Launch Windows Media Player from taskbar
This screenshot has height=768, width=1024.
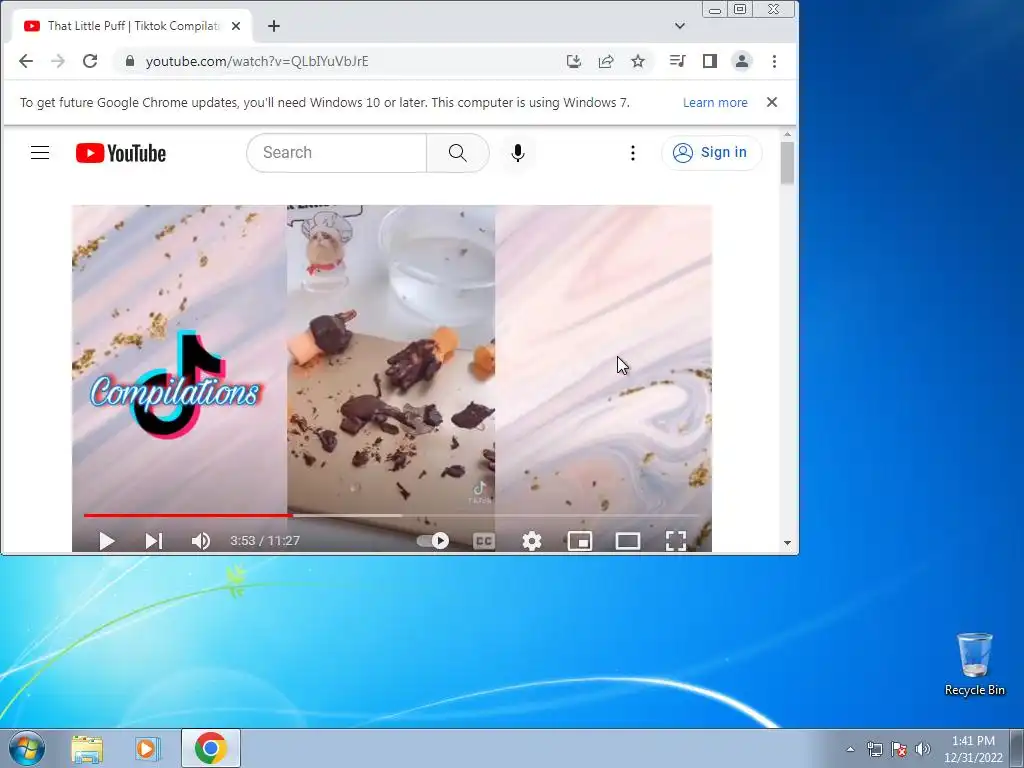pyautogui.click(x=148, y=748)
